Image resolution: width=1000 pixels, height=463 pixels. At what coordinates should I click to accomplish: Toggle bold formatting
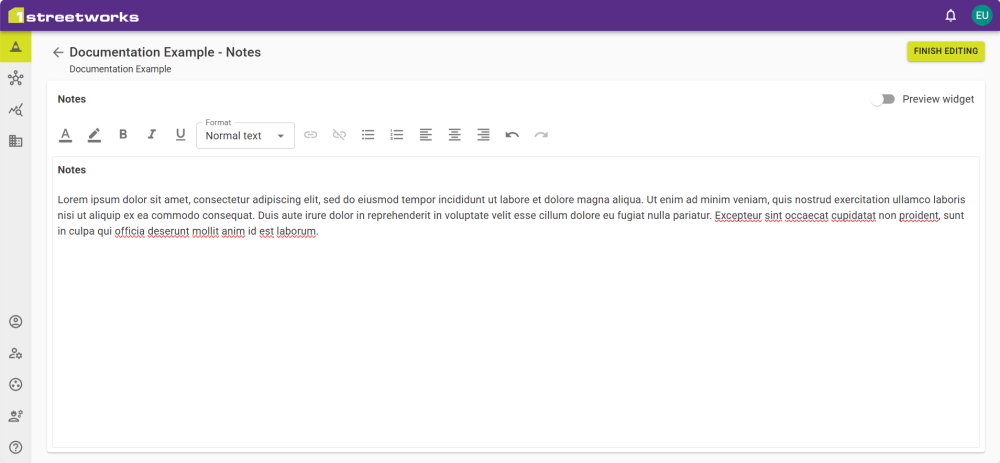[123, 135]
